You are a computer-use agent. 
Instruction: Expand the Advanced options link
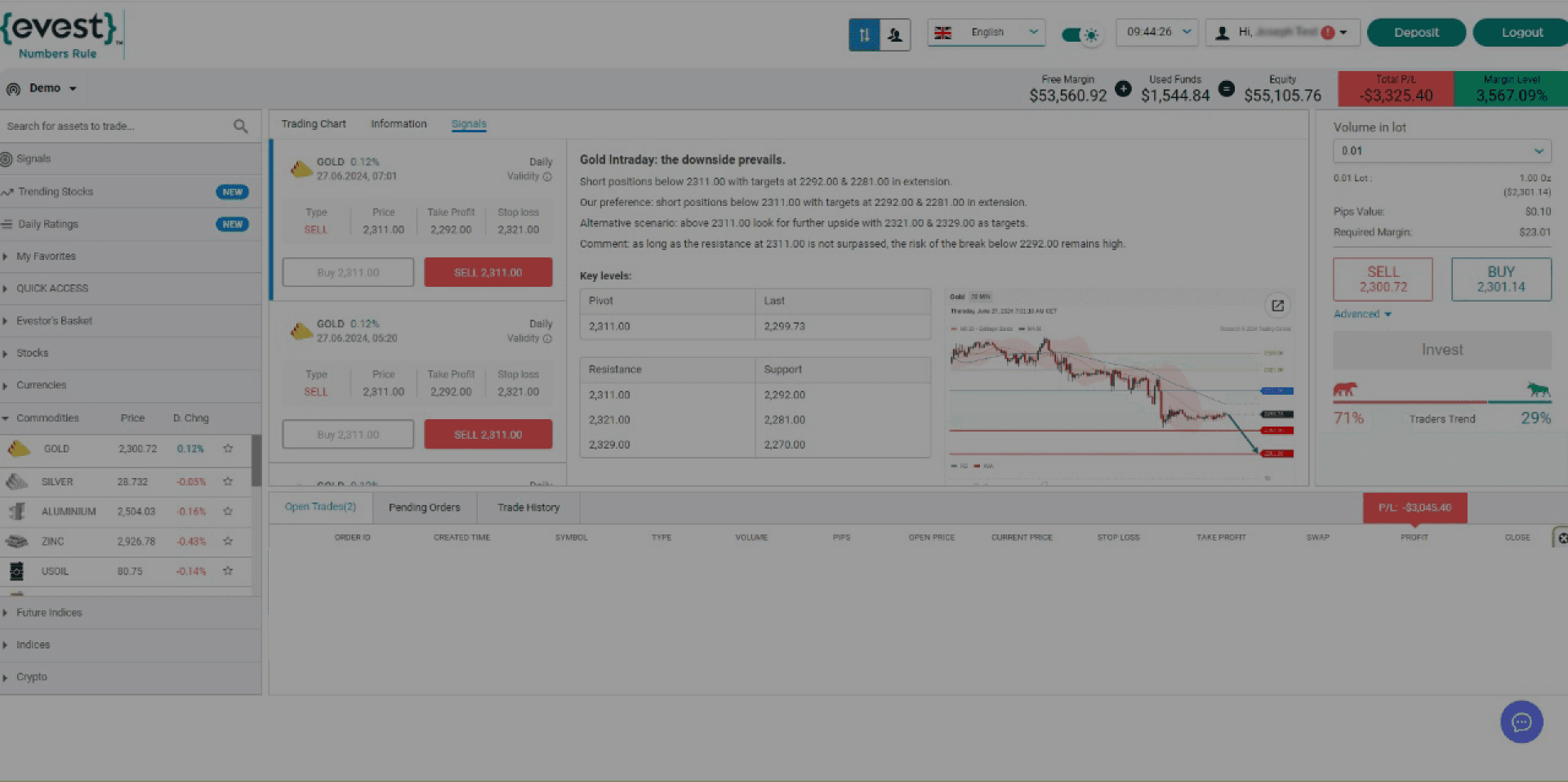[x=1362, y=315]
